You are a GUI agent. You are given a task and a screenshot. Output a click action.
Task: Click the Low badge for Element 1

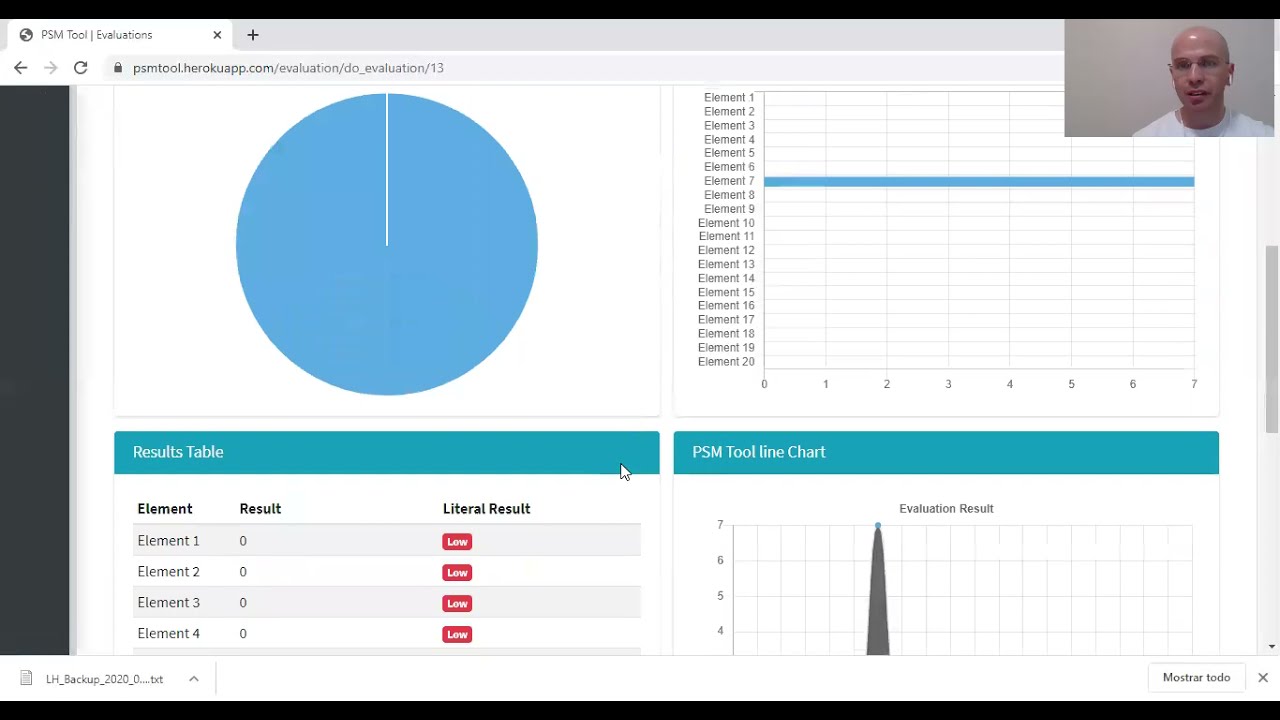(457, 542)
